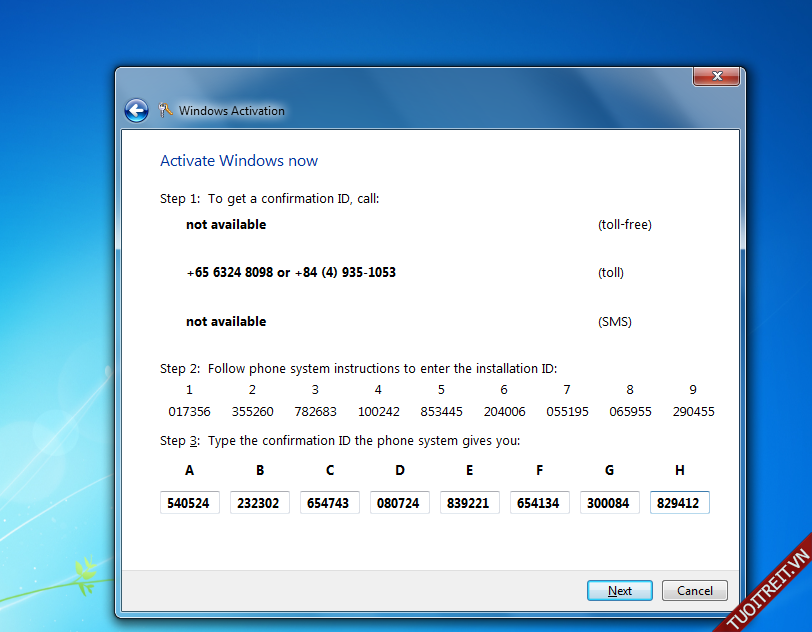Viewport: 812px width, 632px height.
Task: Click installation ID group 1 value 017356
Action: point(189,412)
